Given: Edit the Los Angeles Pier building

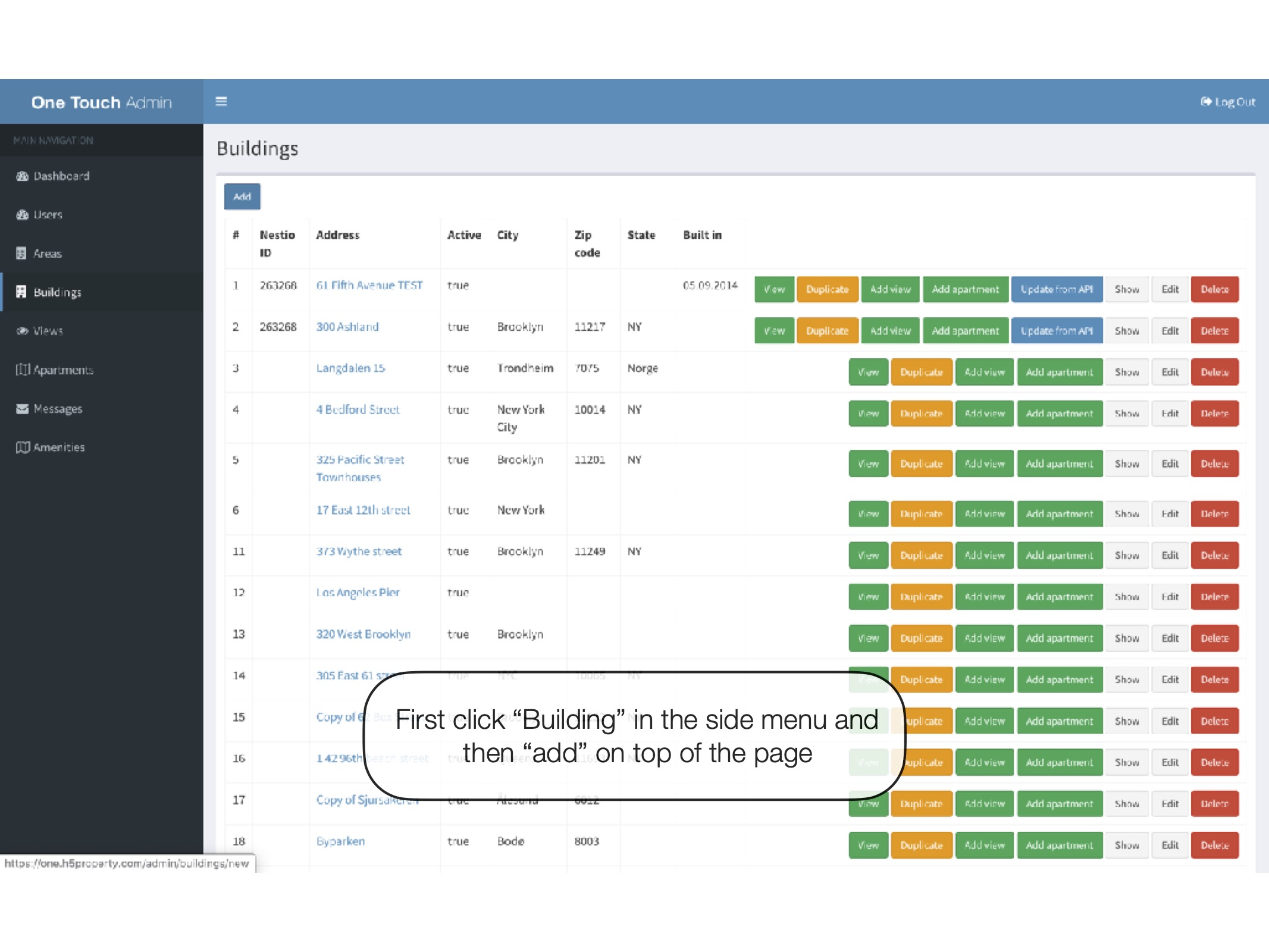Looking at the screenshot, I should (1170, 597).
